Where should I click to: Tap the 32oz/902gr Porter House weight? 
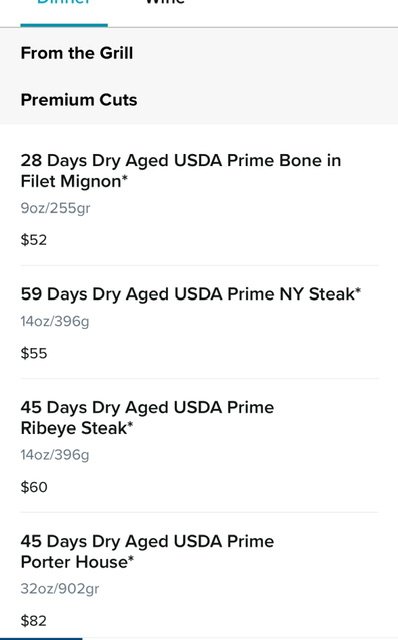(60, 589)
